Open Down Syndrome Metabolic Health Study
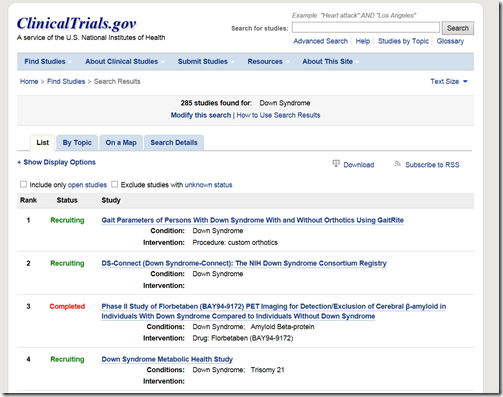 pyautogui.click(x=167, y=359)
